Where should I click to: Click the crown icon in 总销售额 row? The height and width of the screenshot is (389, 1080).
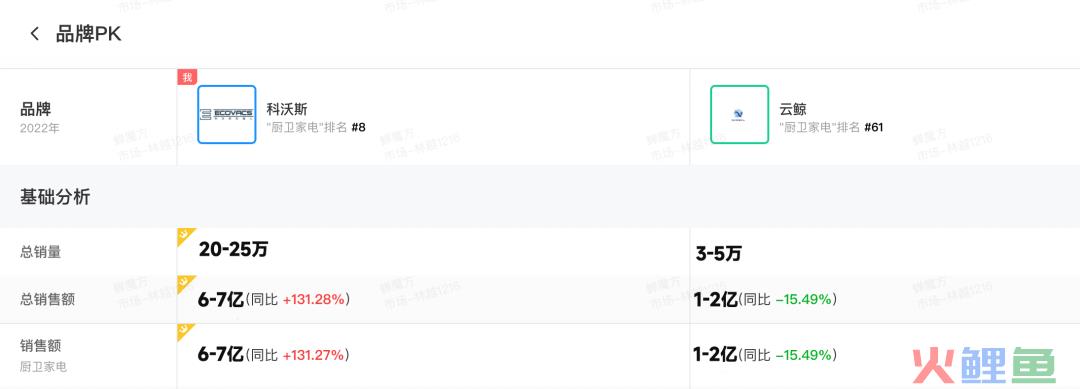[x=185, y=283]
